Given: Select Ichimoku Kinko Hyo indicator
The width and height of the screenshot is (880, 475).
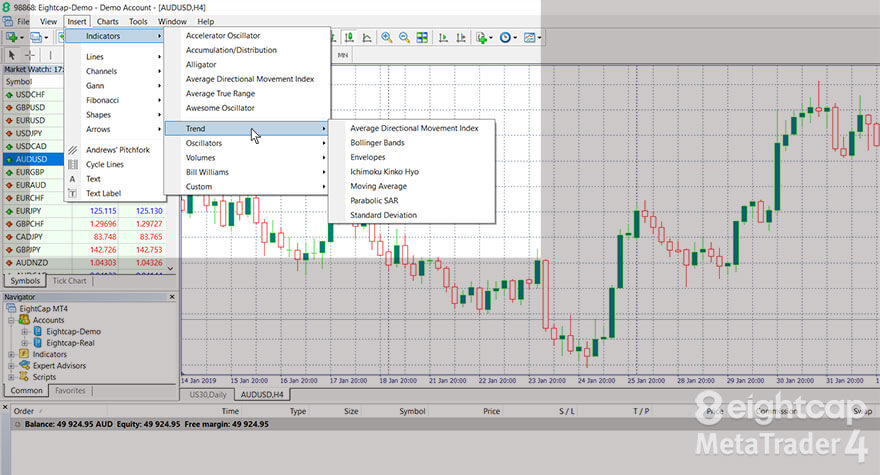Looking at the screenshot, I should coord(412,172).
